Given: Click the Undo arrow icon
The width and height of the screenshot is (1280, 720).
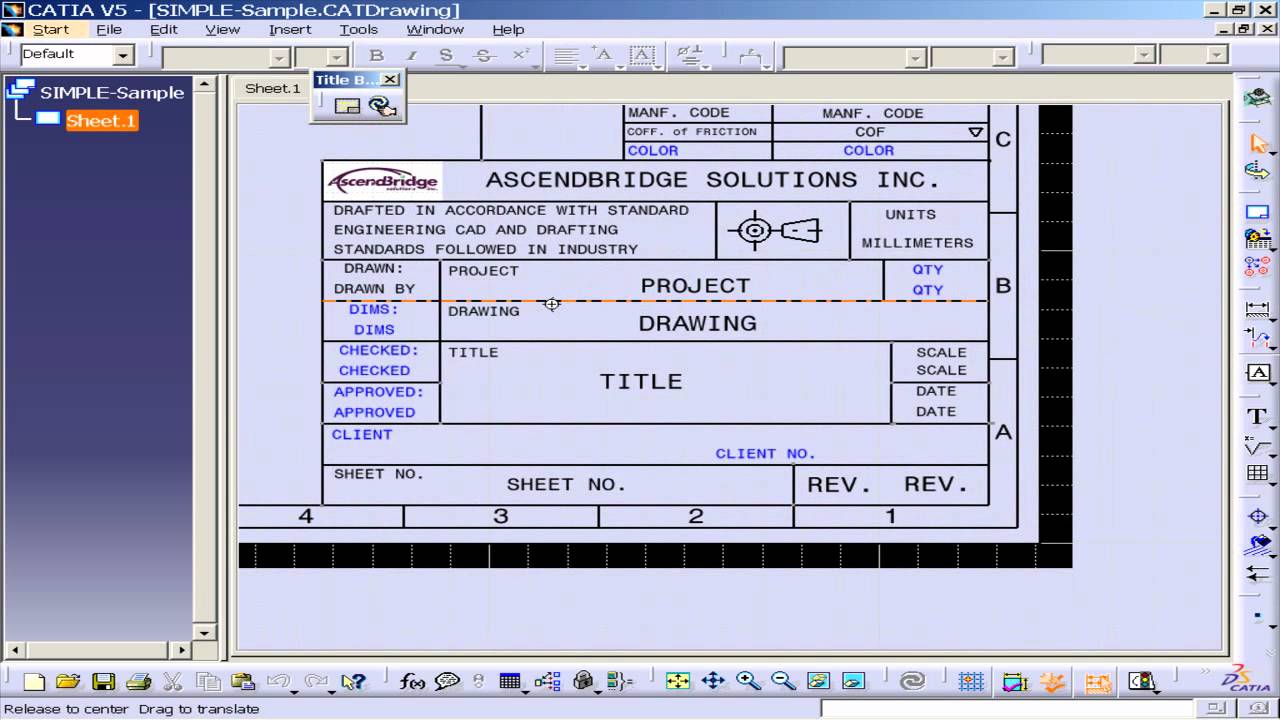Looking at the screenshot, I should (x=279, y=681).
